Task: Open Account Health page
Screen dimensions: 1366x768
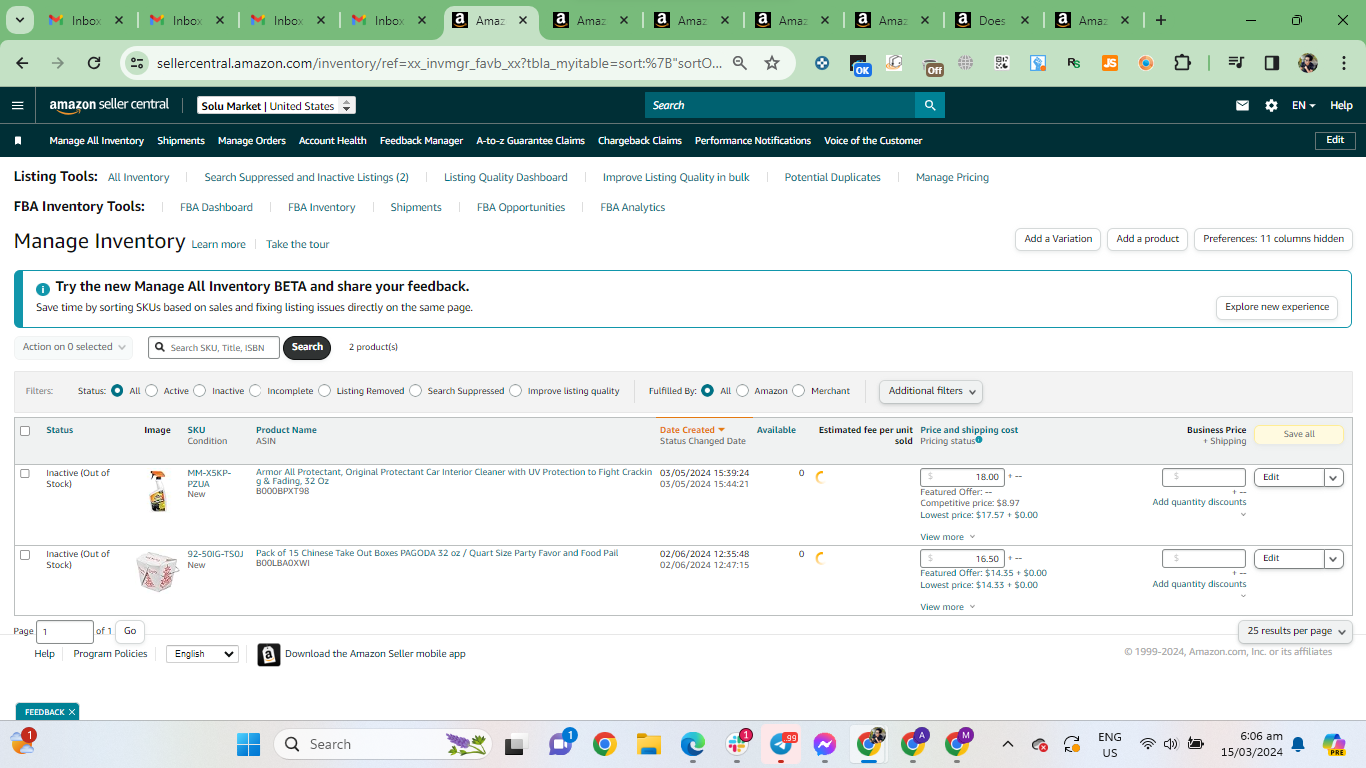Action: (x=333, y=141)
